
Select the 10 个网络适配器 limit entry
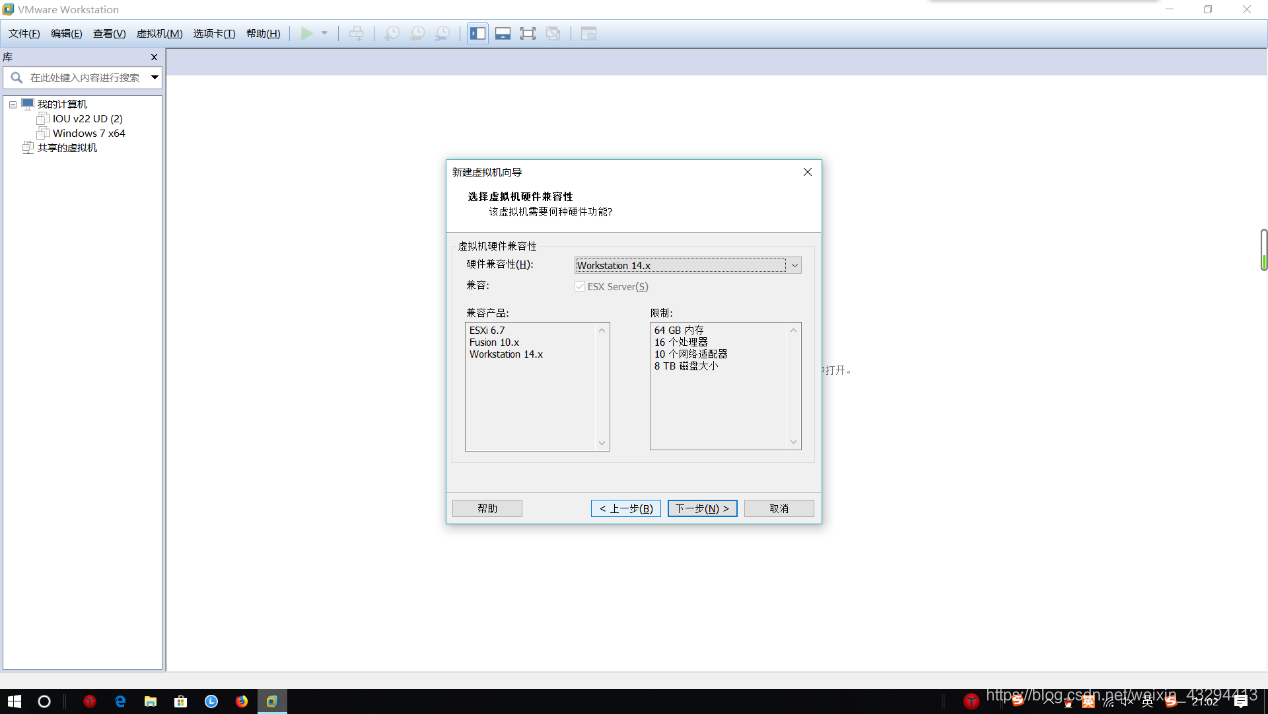coord(691,354)
